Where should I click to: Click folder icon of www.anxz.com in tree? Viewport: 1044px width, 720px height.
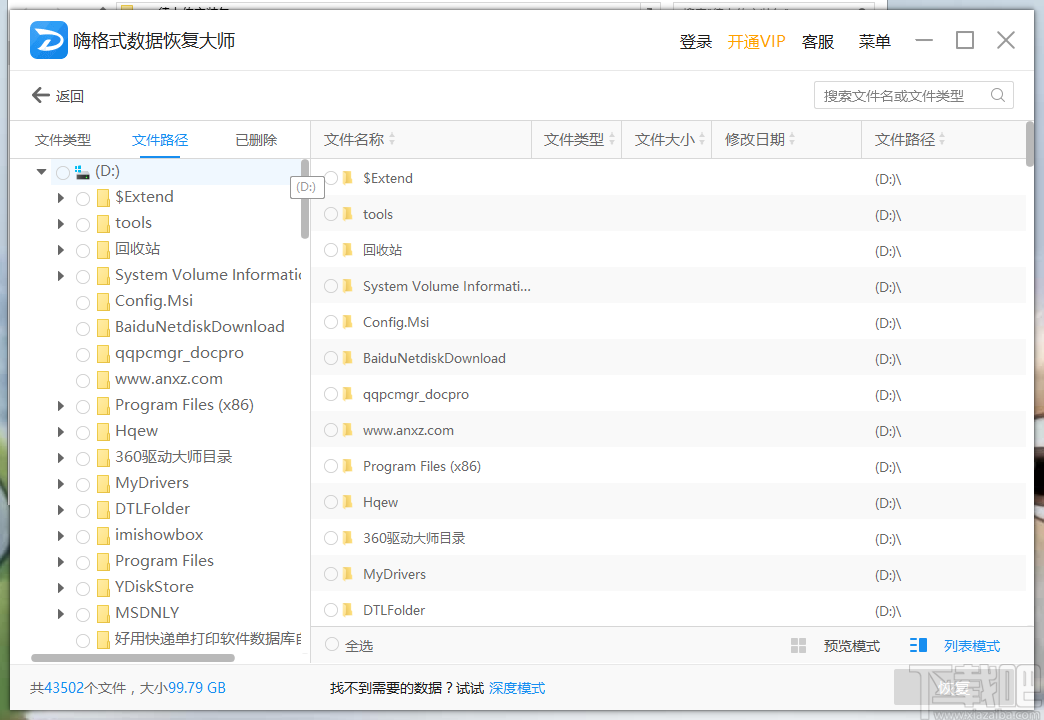103,380
